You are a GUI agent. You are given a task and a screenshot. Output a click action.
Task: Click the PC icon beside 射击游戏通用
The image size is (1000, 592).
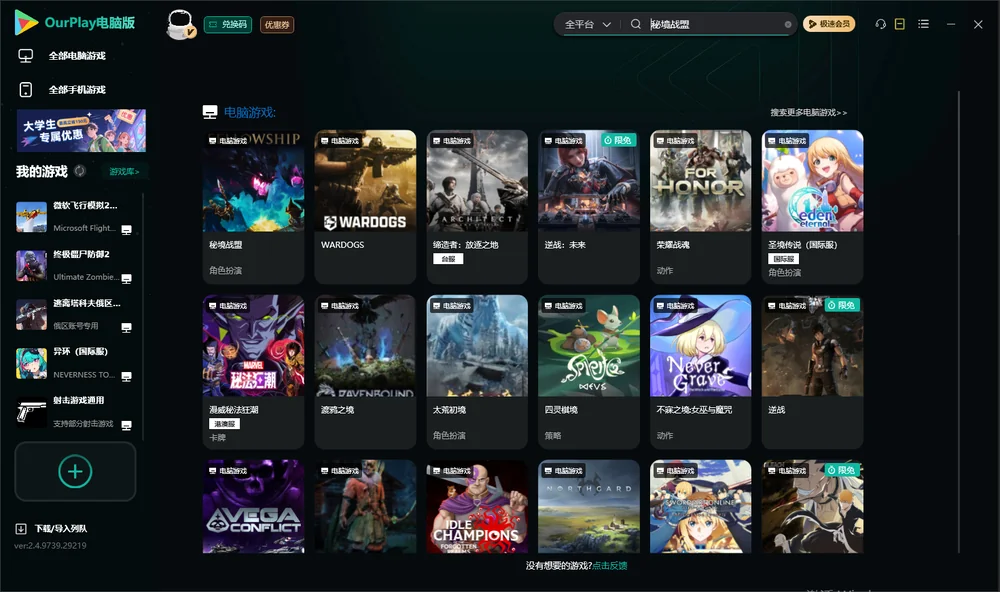point(127,426)
